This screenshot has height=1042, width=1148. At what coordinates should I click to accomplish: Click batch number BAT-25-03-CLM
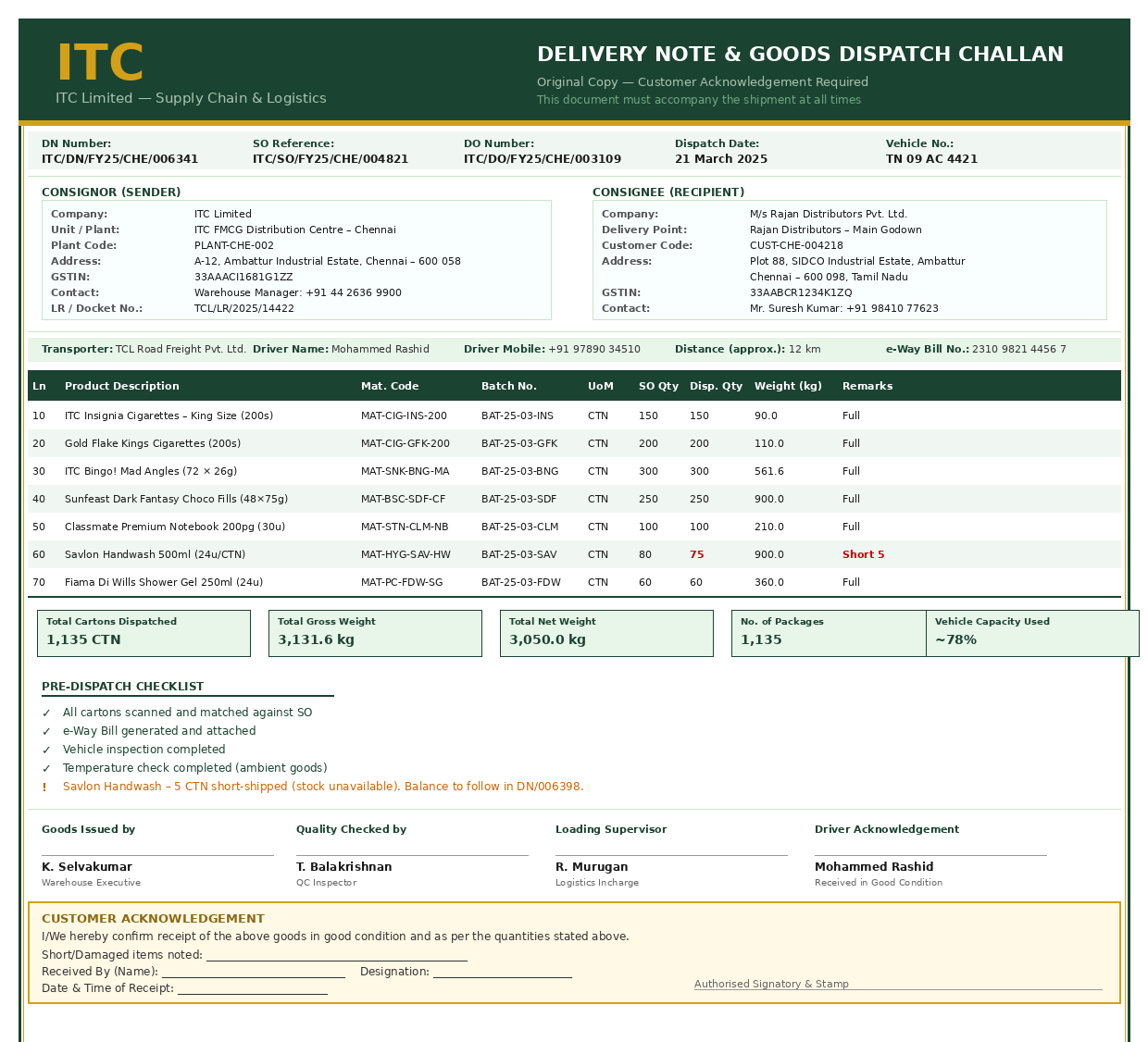coord(520,527)
